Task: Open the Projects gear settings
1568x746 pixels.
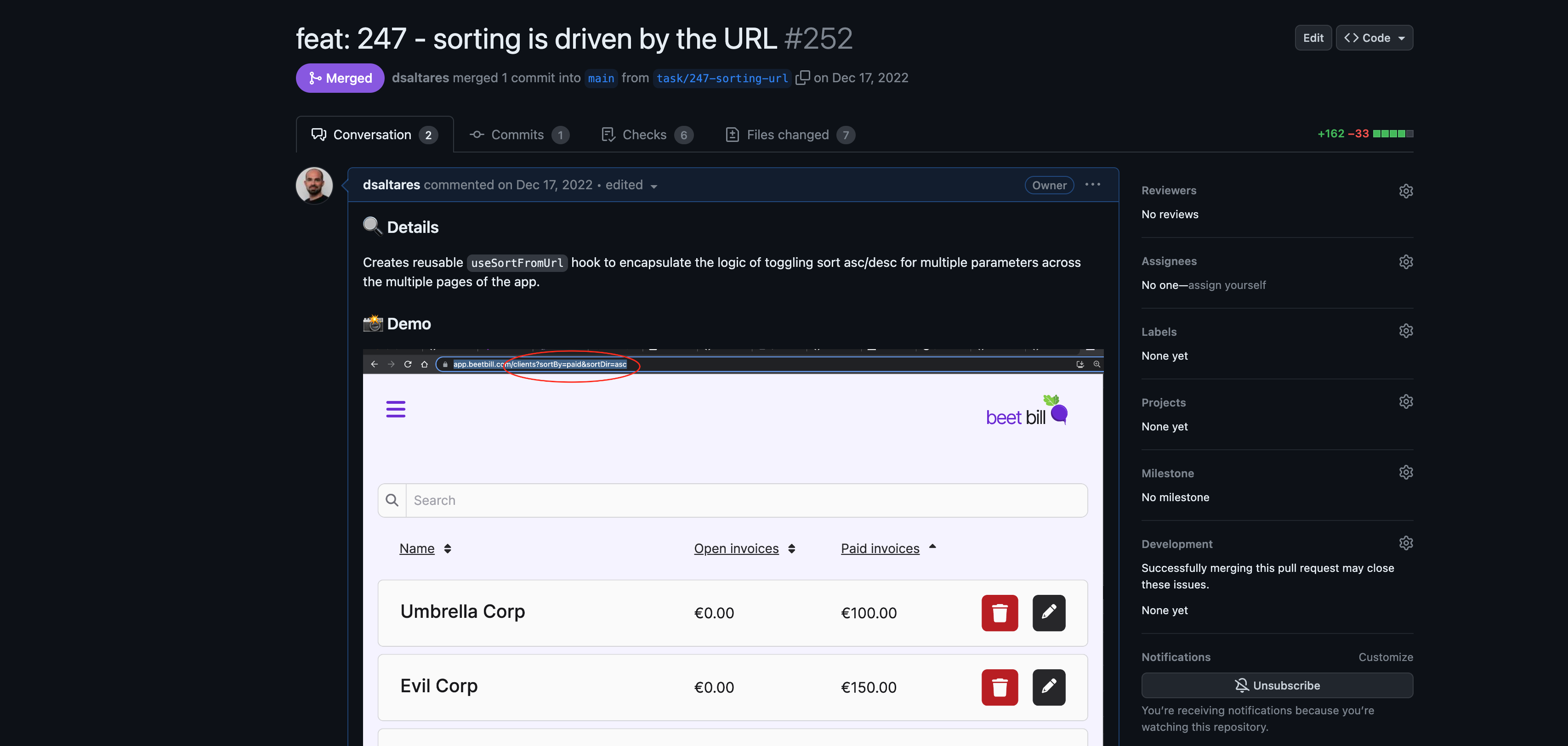Action: click(1405, 401)
